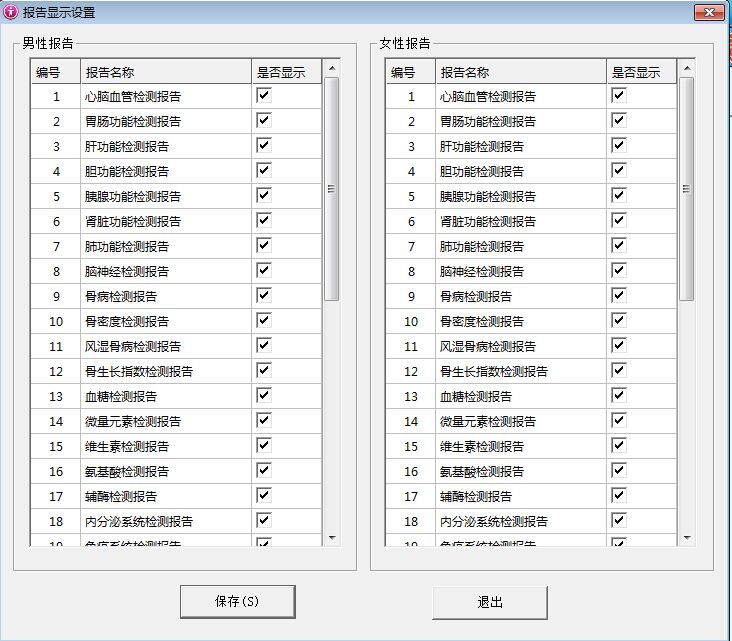Disable male 微量元素检测报告 display checkbox
Viewport: 732px width, 641px height.
click(x=264, y=420)
